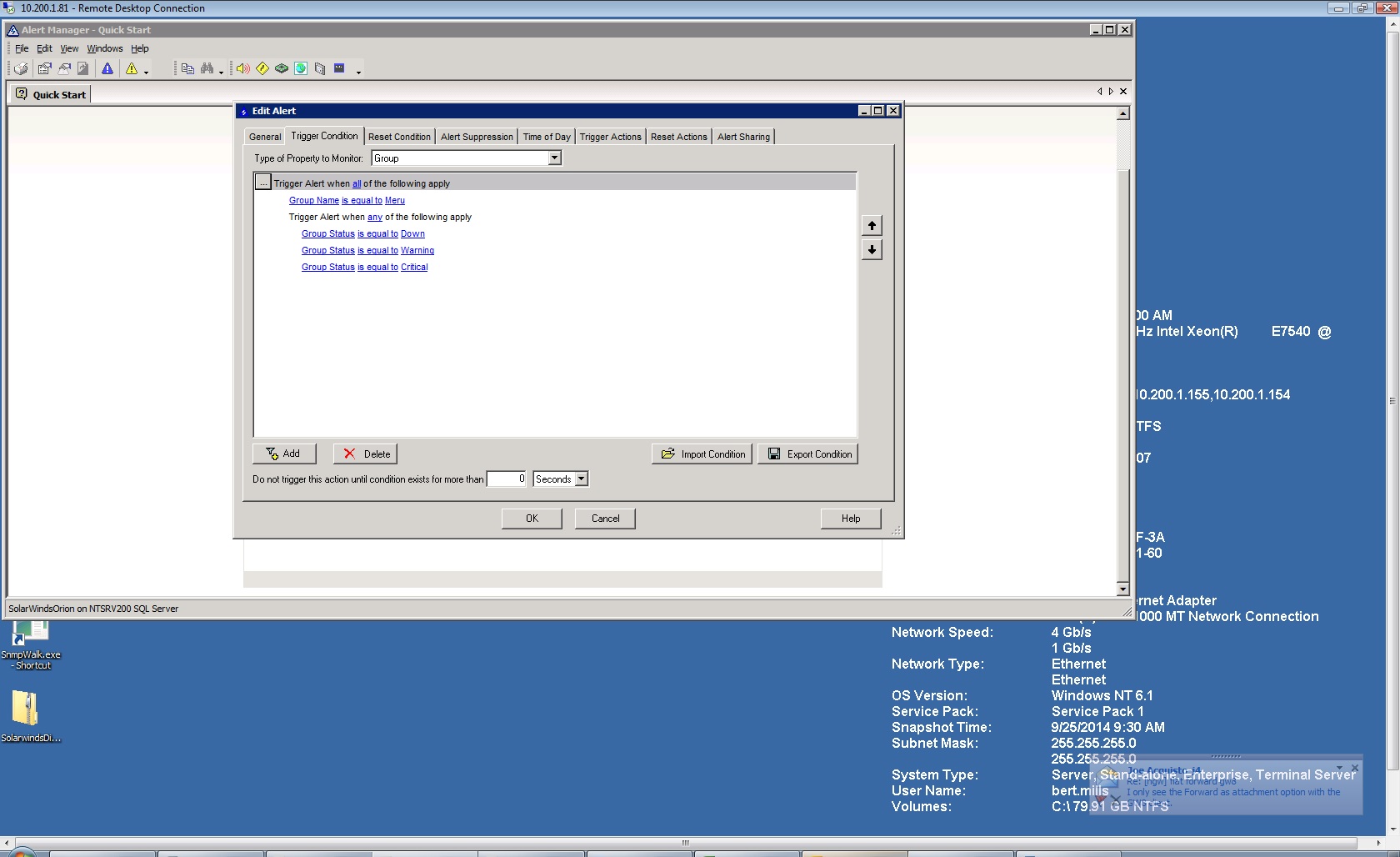Select the SolarwindsDi zip folder desktop icon
The width and height of the screenshot is (1400, 857).
click(x=29, y=716)
